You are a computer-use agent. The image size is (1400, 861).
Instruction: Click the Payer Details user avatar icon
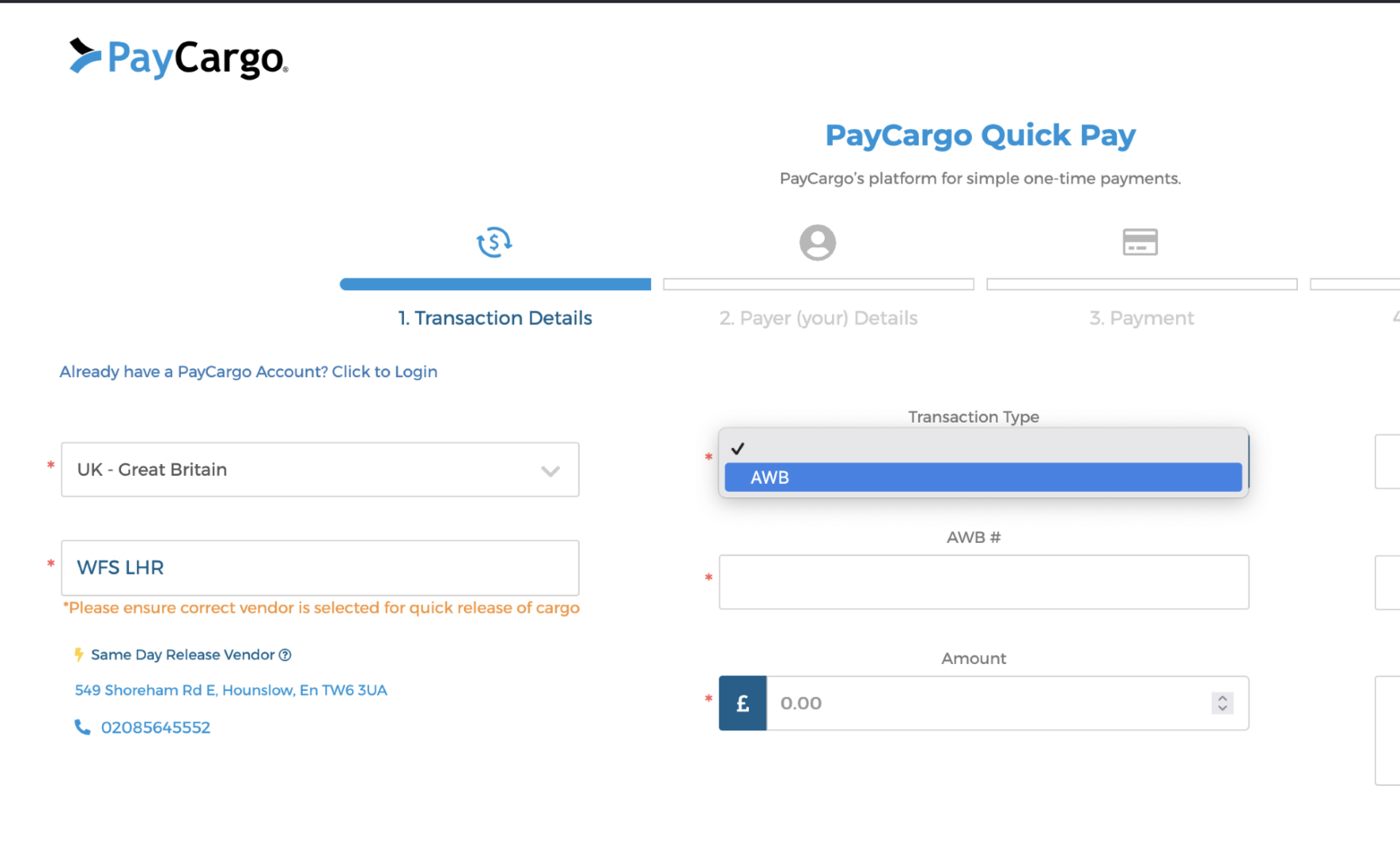818,242
